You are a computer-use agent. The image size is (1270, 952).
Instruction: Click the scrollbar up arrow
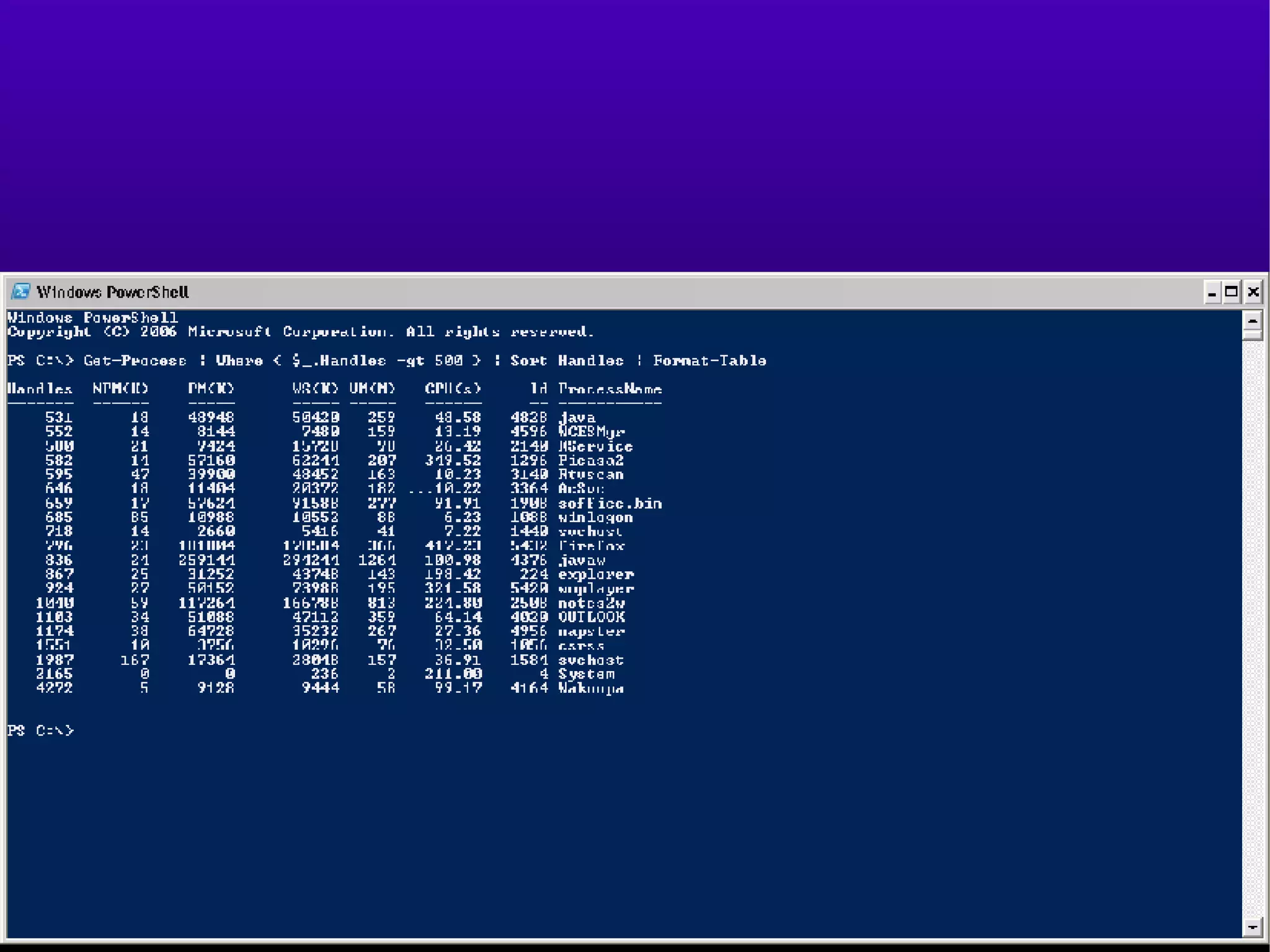[x=1252, y=321]
